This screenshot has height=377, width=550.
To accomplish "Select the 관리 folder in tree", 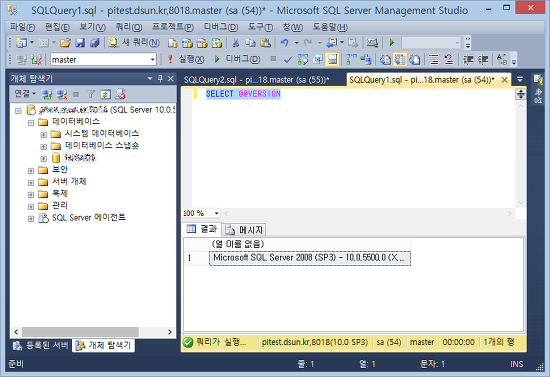I will 60,206.
